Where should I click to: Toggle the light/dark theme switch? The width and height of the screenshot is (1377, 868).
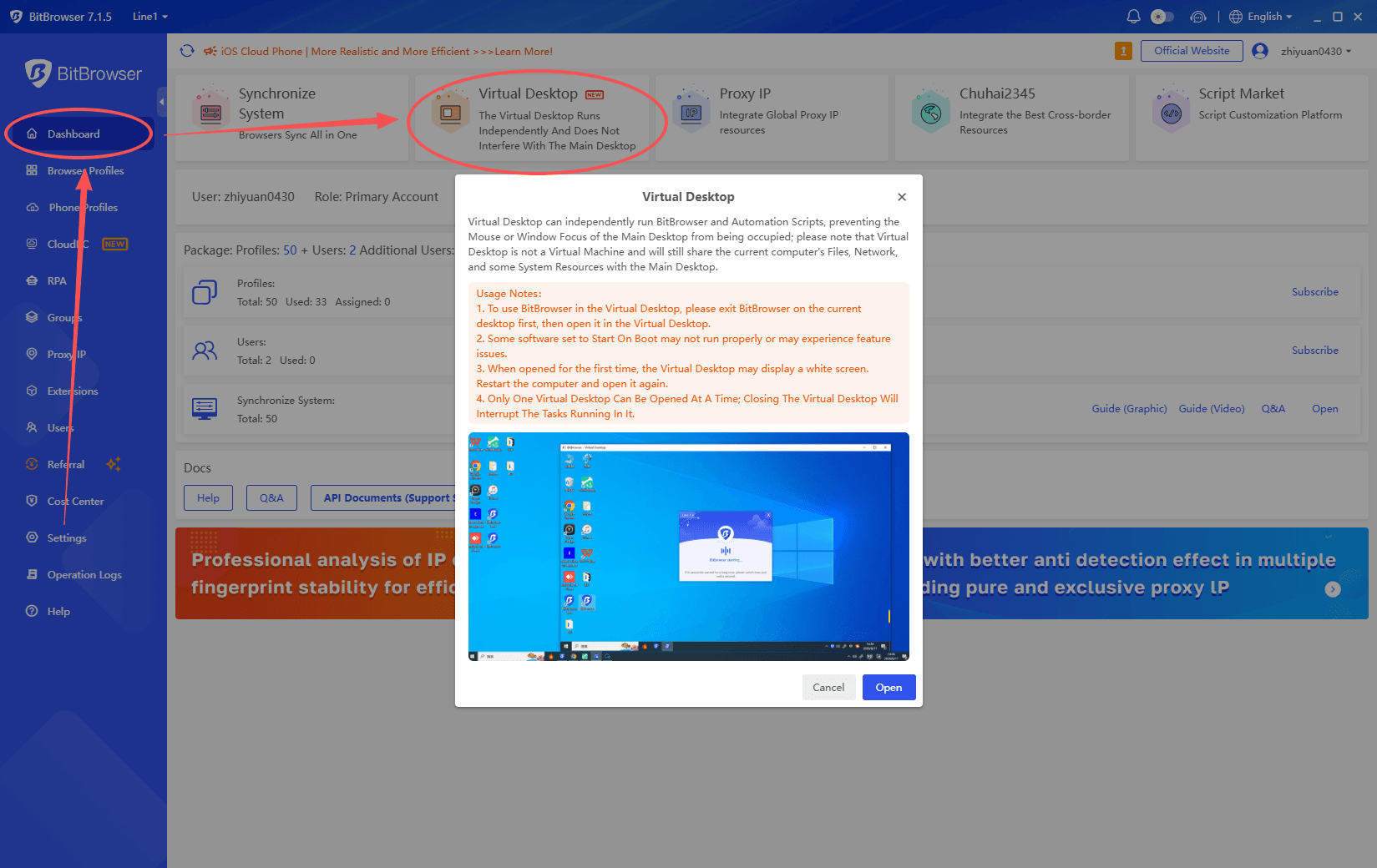[x=1162, y=17]
